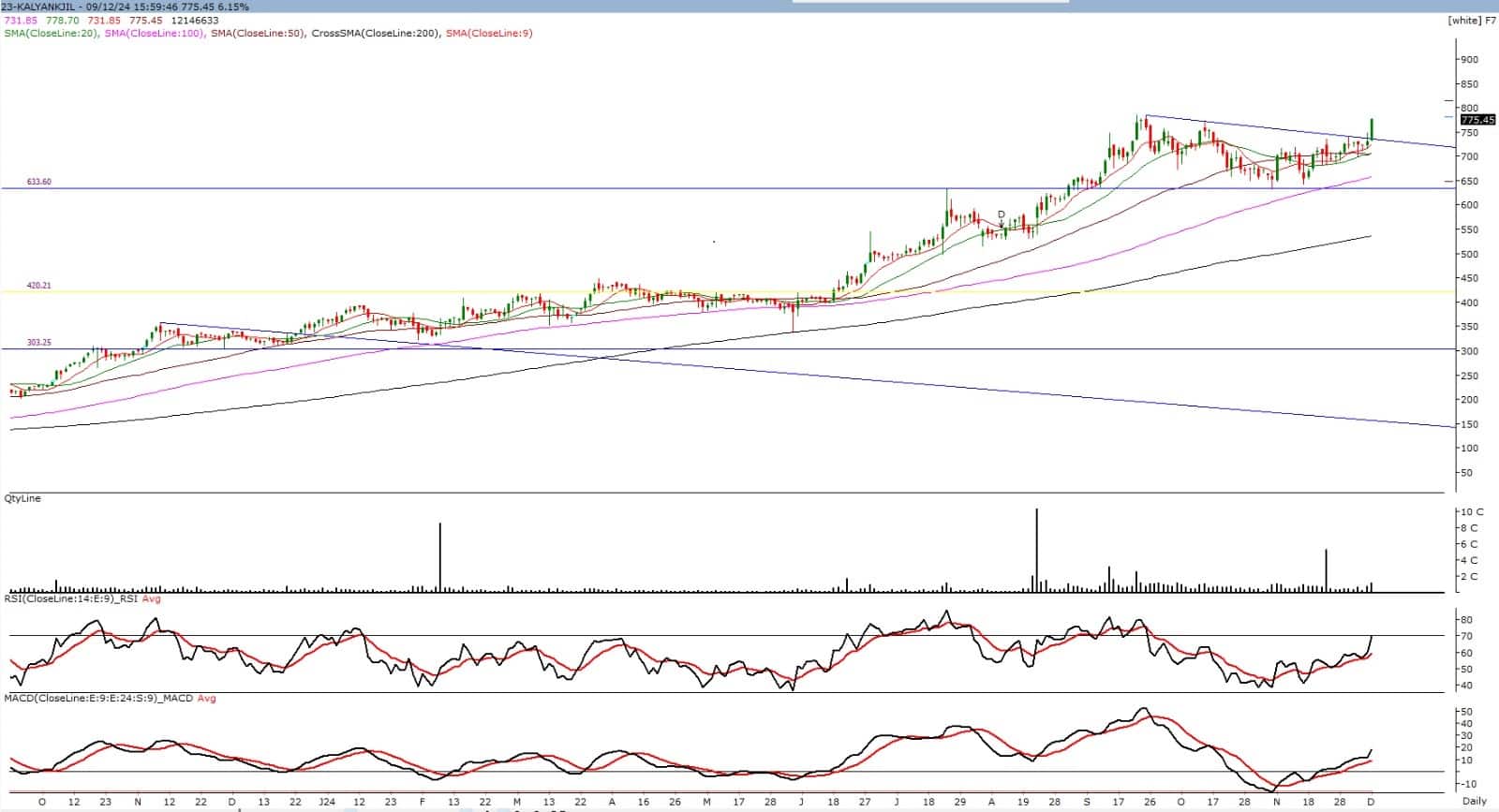Select CrossSMA(CloseLine:200) legend entry
This screenshot has height=812, width=1499.
point(375,33)
